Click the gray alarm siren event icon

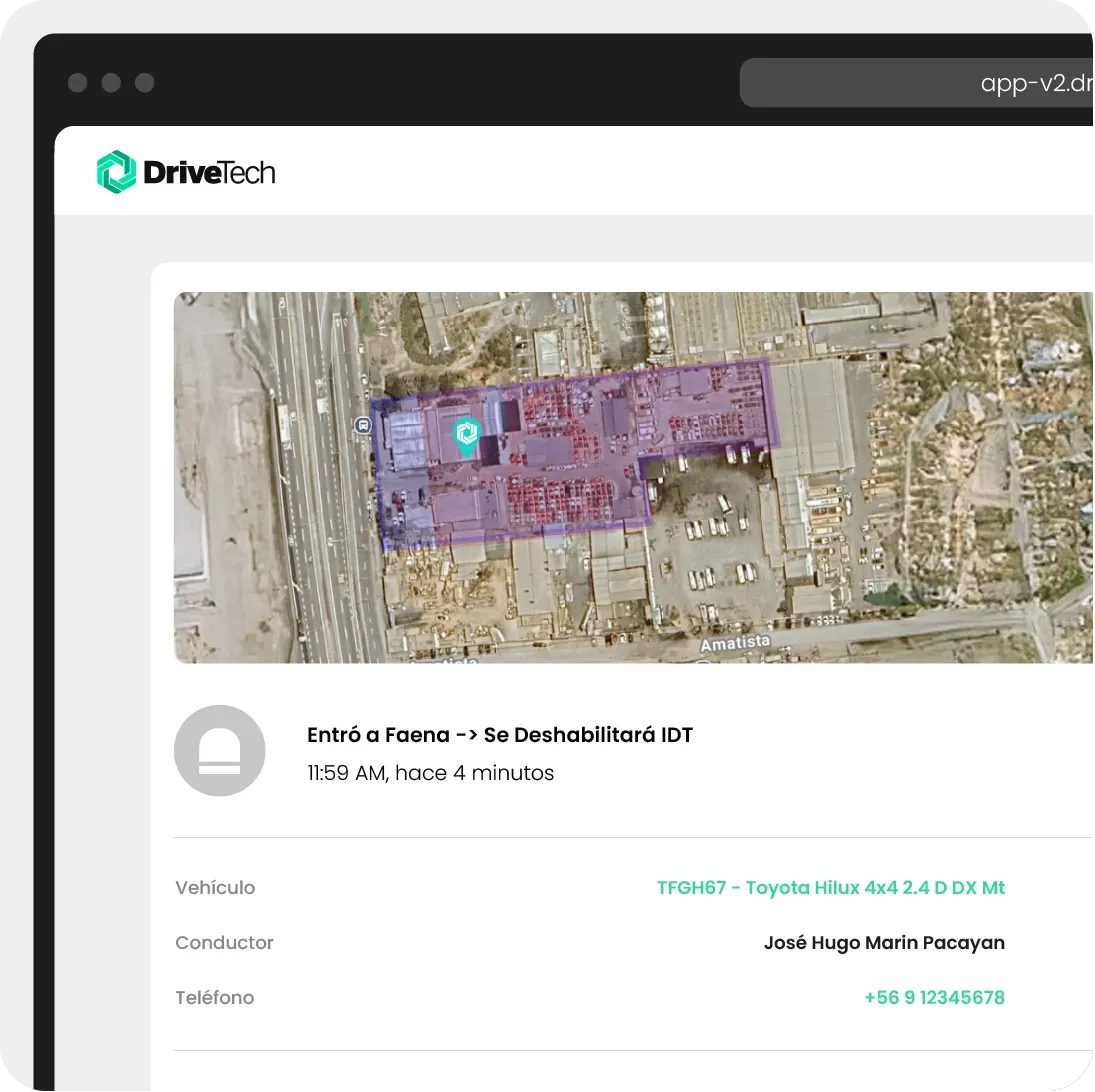pos(219,751)
